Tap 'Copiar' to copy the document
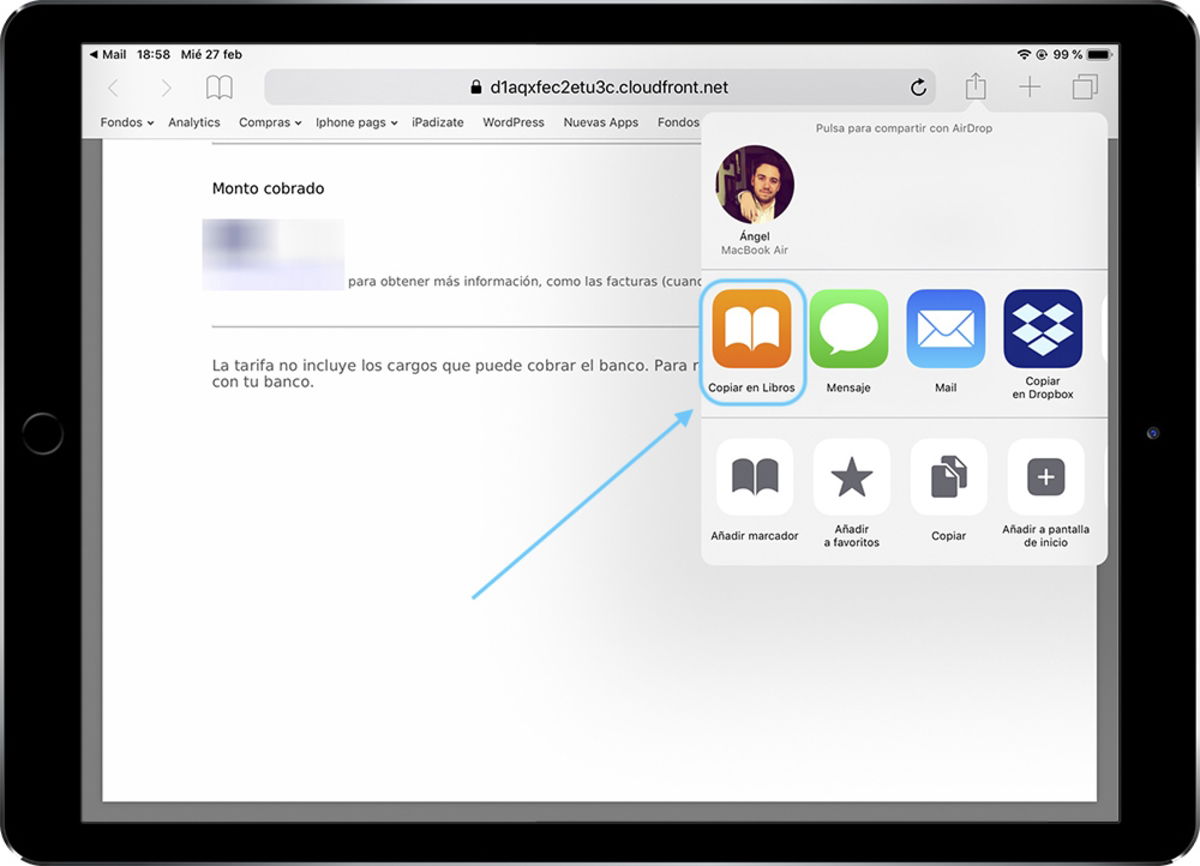1200x866 pixels. (946, 476)
